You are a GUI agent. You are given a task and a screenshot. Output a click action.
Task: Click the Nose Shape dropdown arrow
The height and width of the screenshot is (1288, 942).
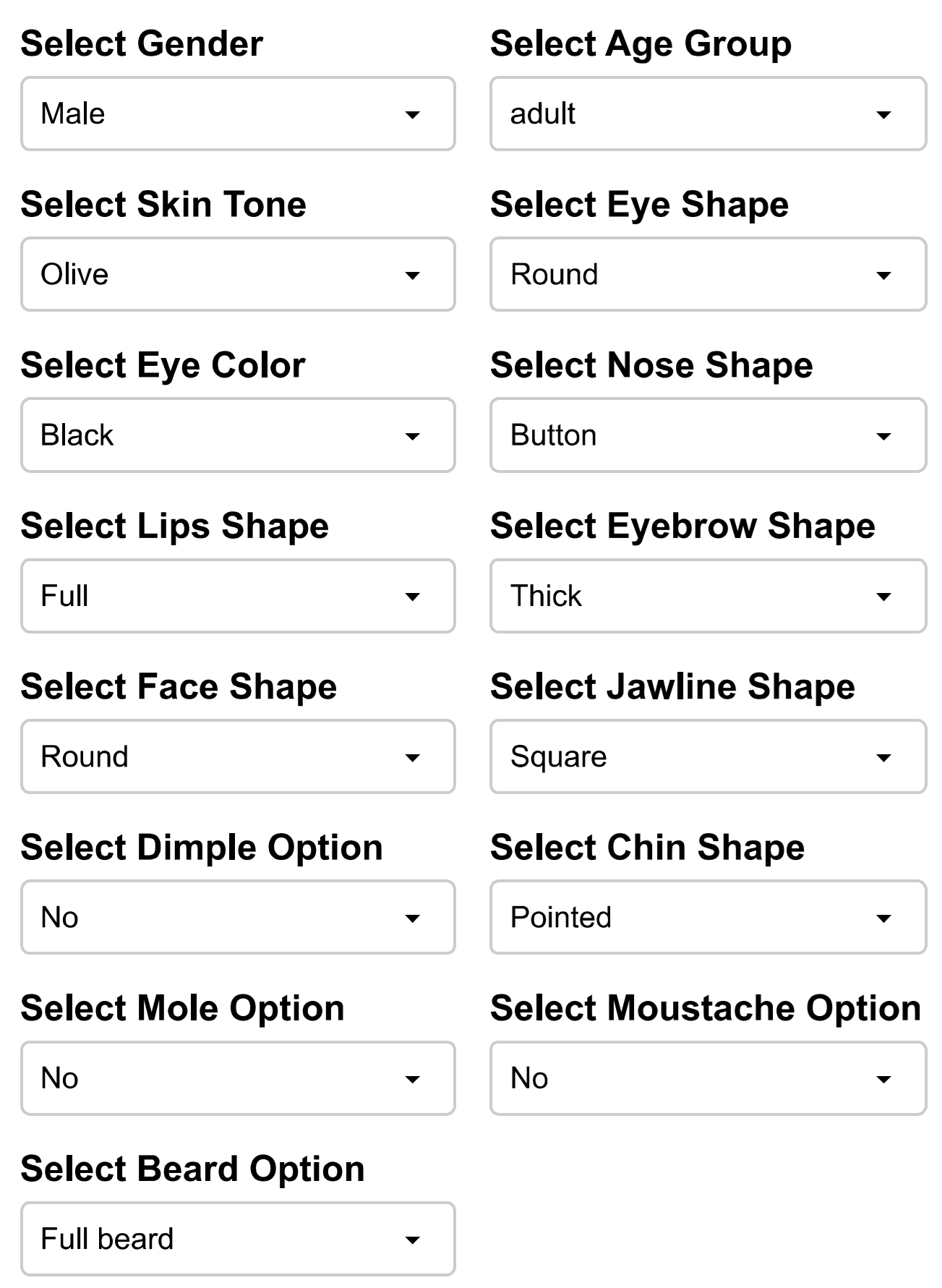tap(883, 436)
